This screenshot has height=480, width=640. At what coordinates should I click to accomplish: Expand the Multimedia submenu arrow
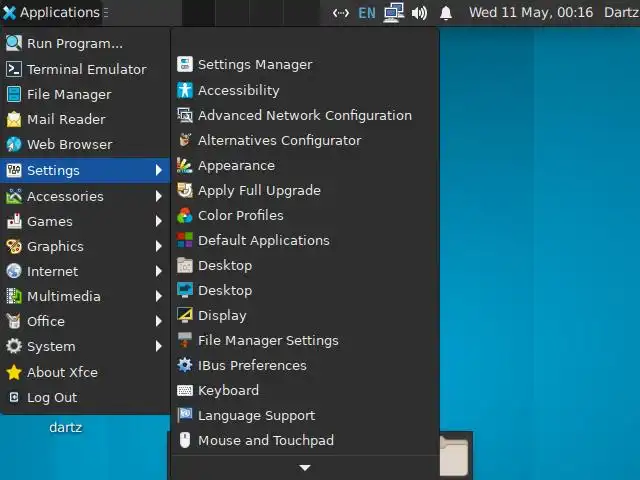click(x=159, y=296)
